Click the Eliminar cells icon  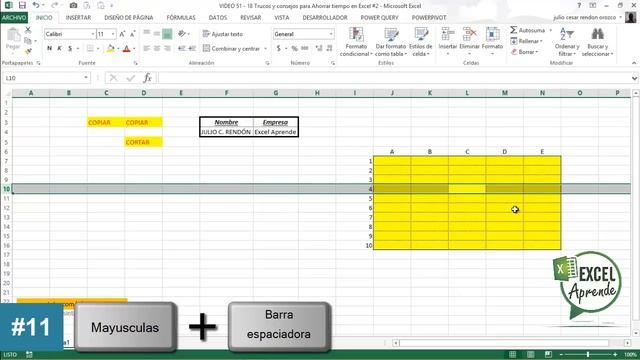pos(469,34)
